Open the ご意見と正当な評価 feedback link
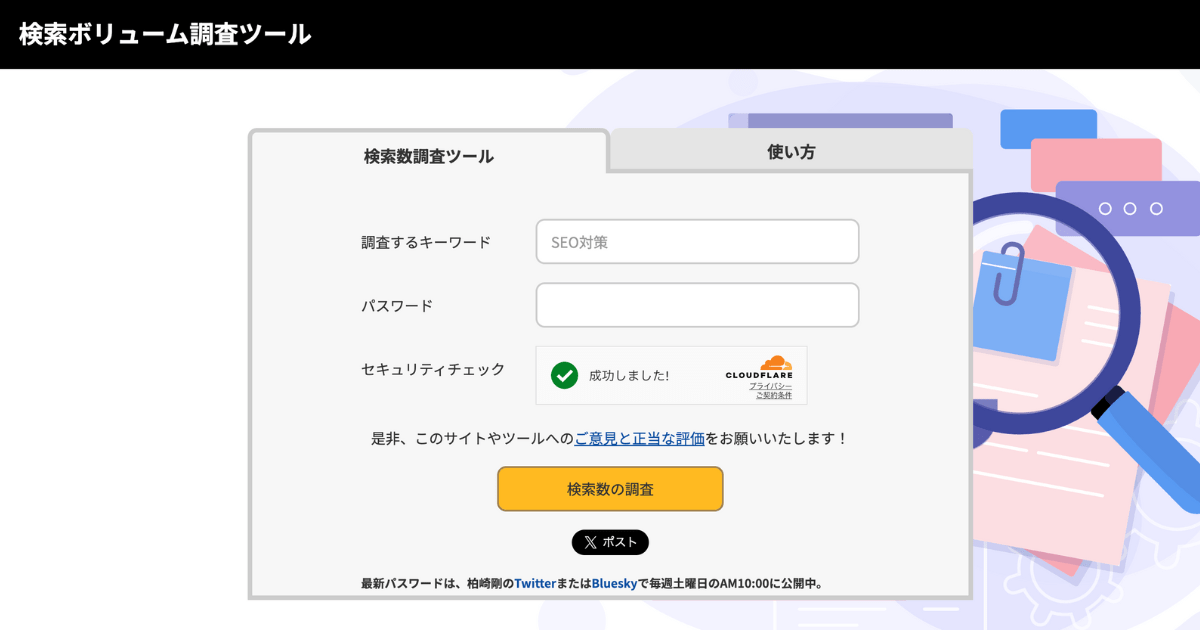1200x630 pixels. pos(641,439)
